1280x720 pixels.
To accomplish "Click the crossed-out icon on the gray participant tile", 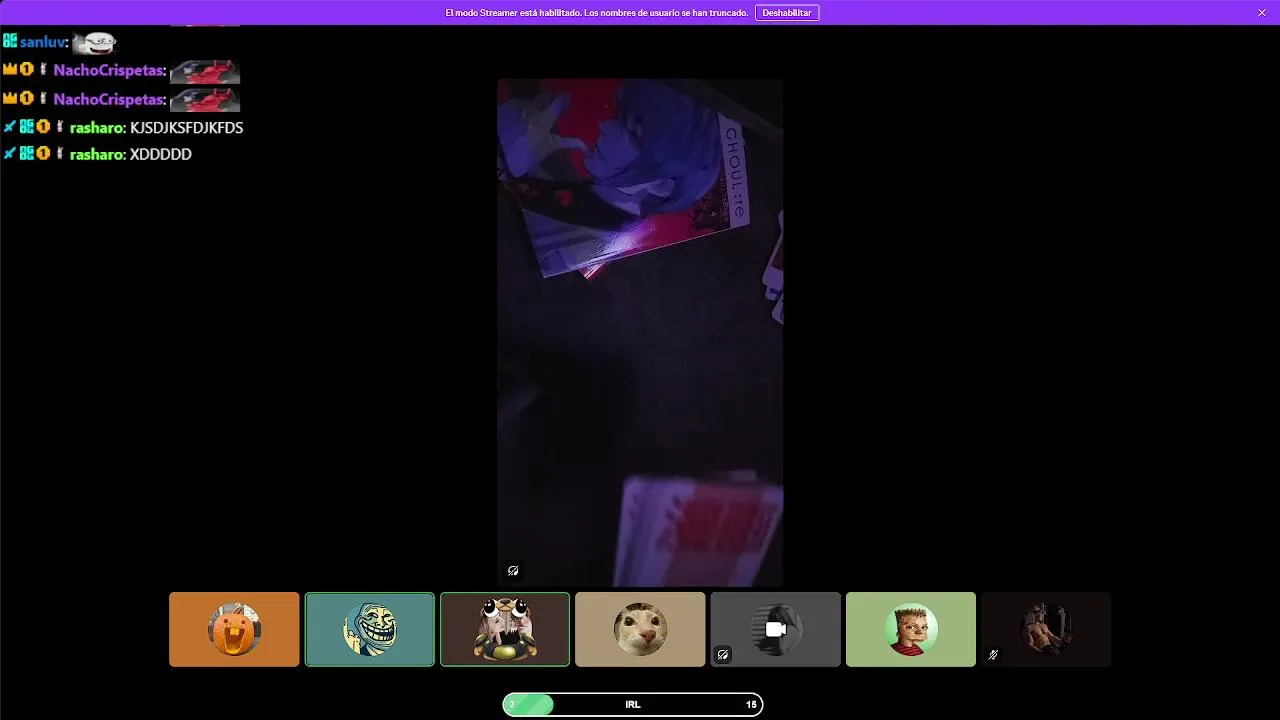I will pos(723,655).
